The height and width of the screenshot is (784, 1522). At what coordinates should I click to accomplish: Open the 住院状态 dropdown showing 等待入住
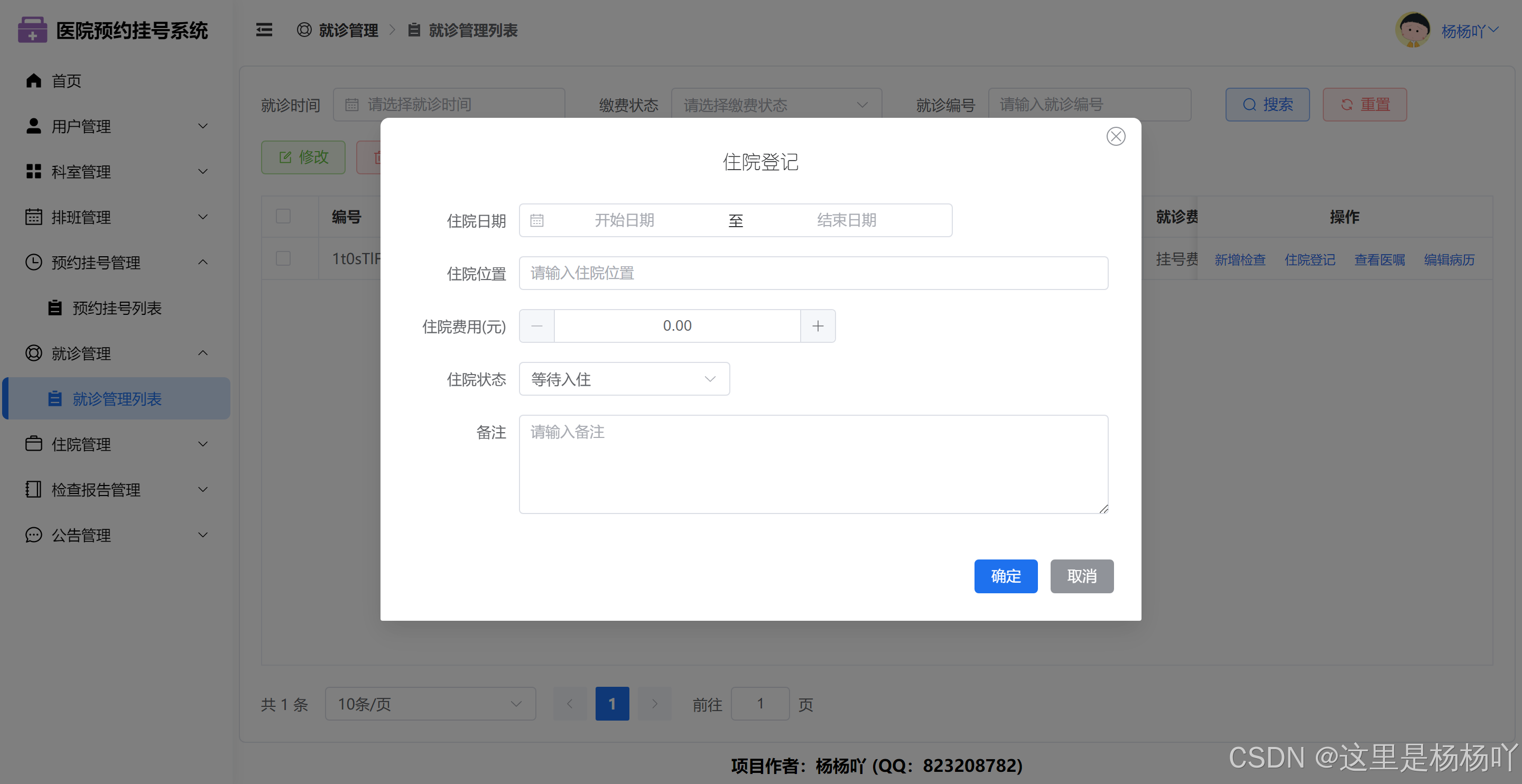624,379
